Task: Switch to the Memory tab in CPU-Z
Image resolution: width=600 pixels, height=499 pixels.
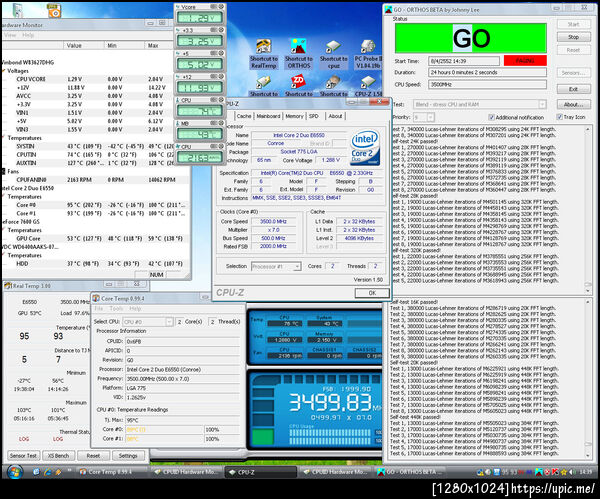Action: 294,116
